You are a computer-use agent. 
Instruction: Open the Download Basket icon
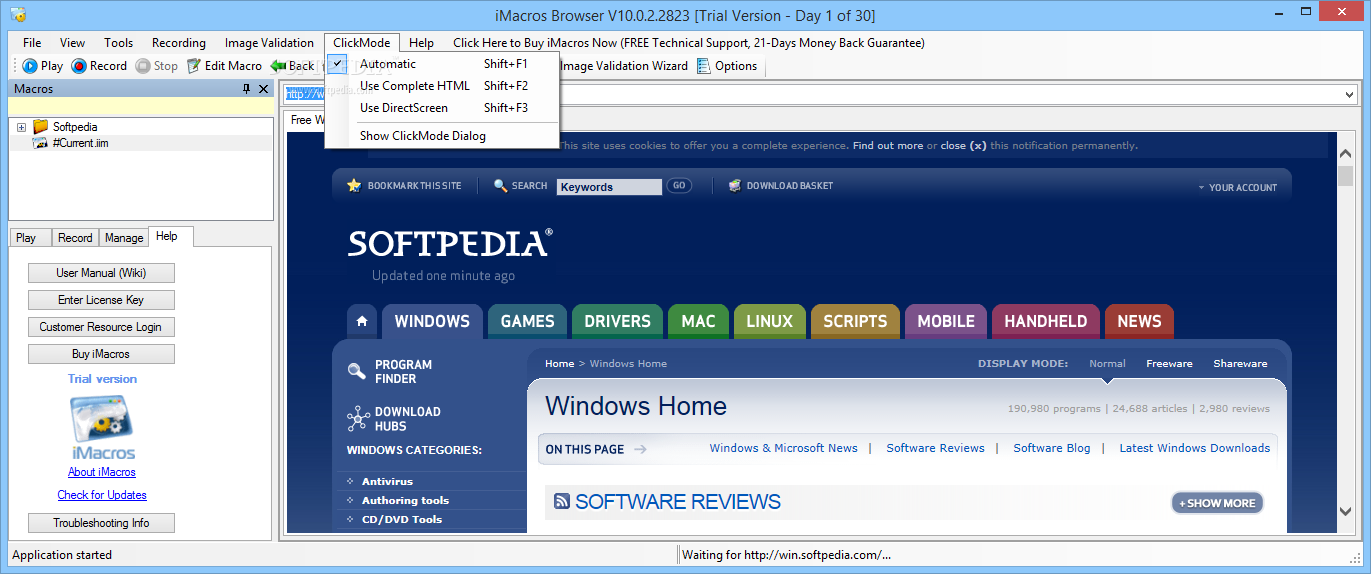tap(735, 186)
